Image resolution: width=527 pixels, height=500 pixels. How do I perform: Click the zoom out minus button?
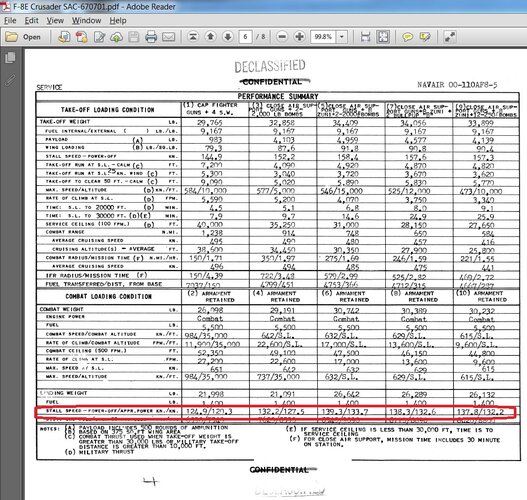(x=282, y=37)
